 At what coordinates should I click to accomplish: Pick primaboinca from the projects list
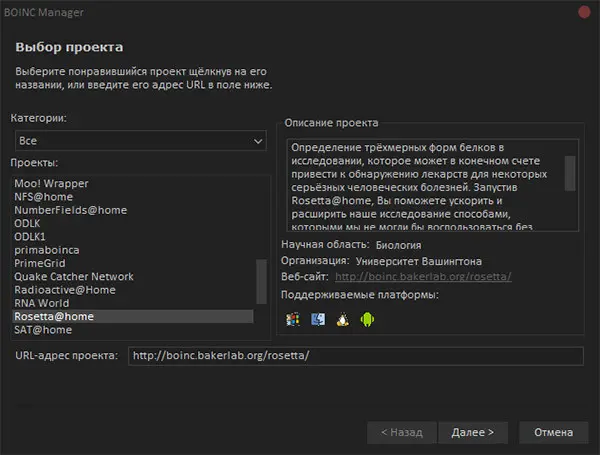[46, 250]
